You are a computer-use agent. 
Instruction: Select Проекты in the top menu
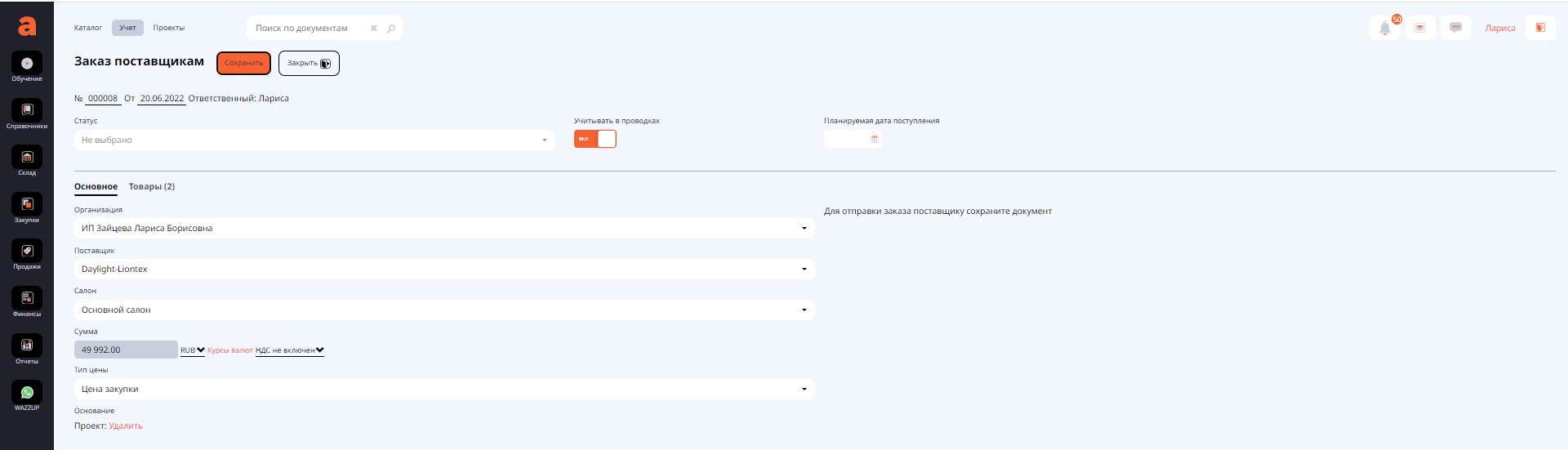pos(168,28)
